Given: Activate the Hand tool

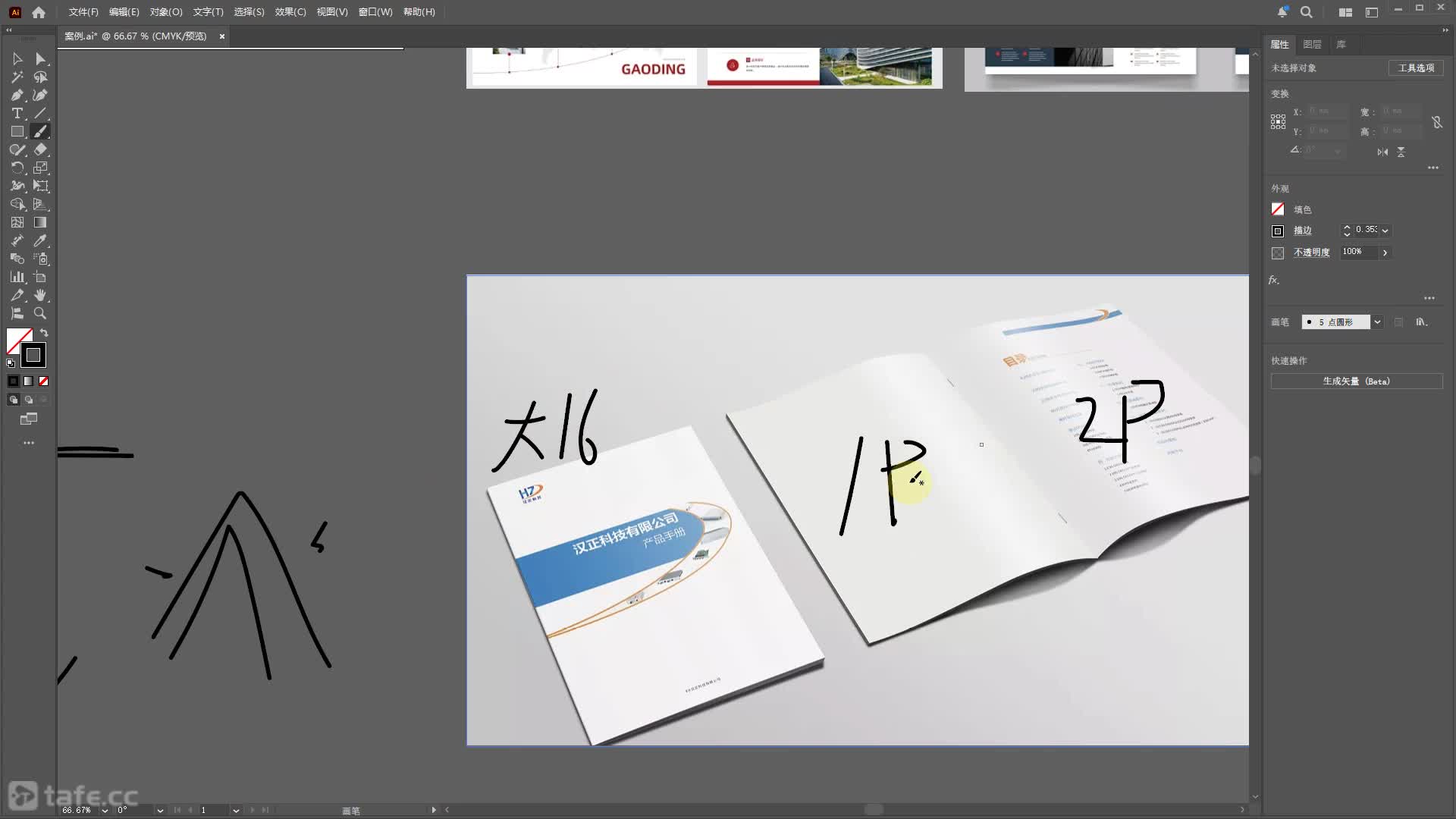Looking at the screenshot, I should [x=40, y=296].
